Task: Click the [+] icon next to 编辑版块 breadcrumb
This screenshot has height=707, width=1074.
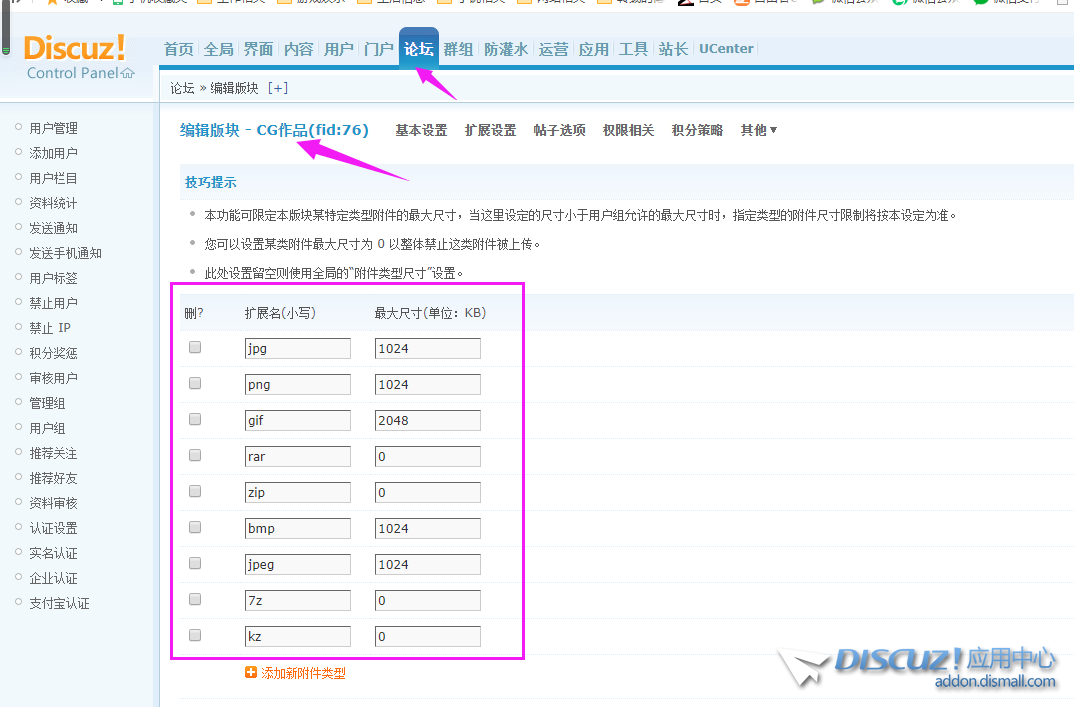Action: click(x=278, y=88)
